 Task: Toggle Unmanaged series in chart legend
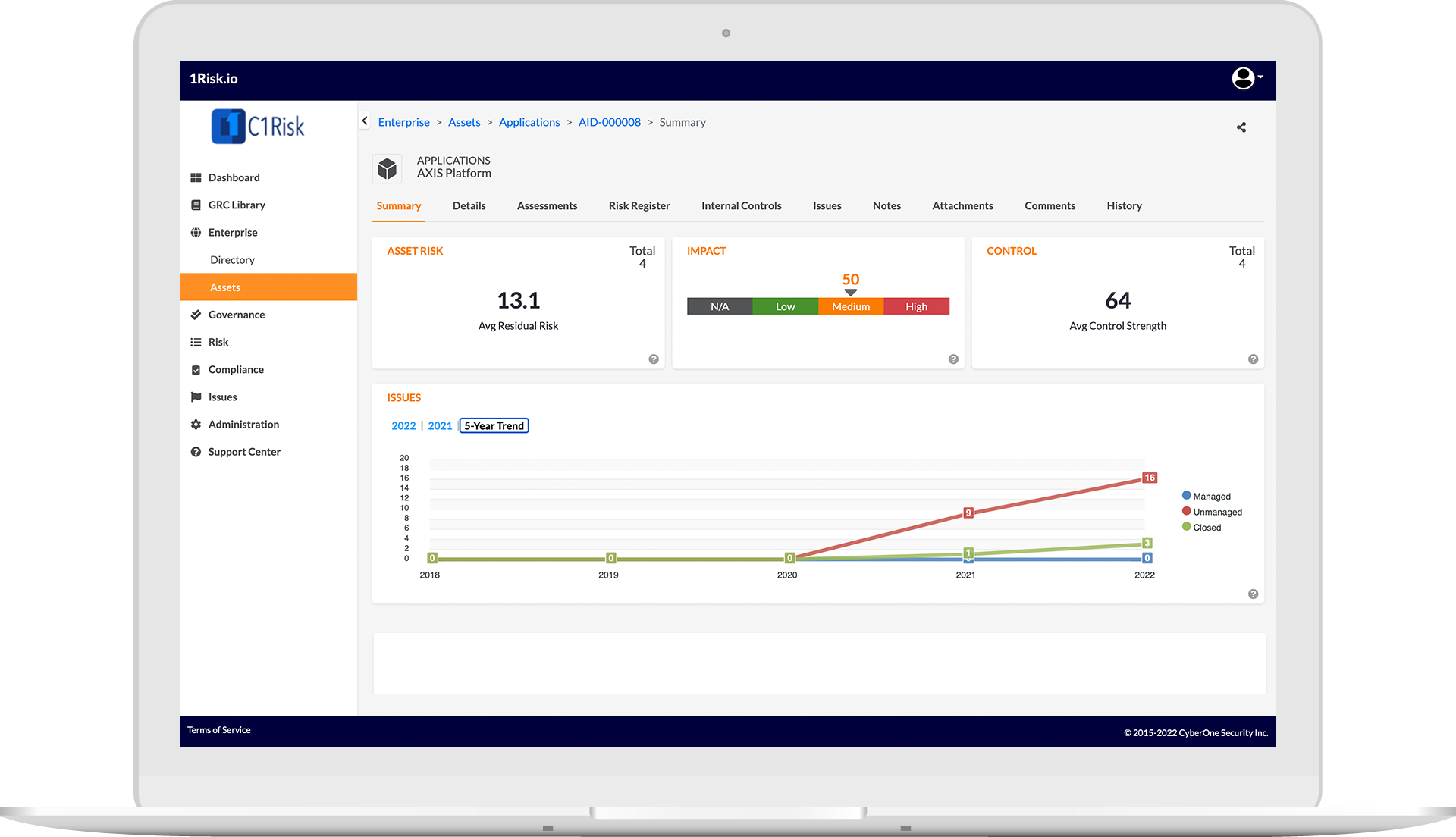coord(1216,512)
